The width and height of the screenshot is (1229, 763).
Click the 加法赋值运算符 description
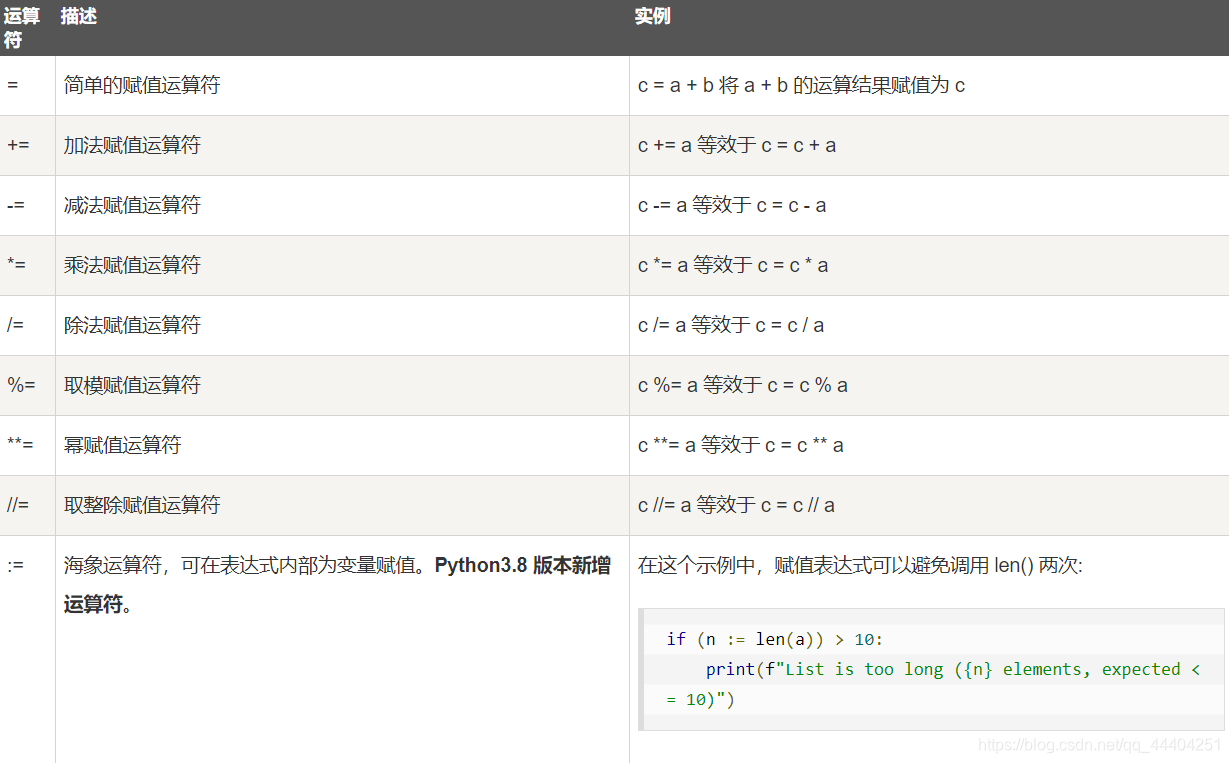tap(132, 145)
